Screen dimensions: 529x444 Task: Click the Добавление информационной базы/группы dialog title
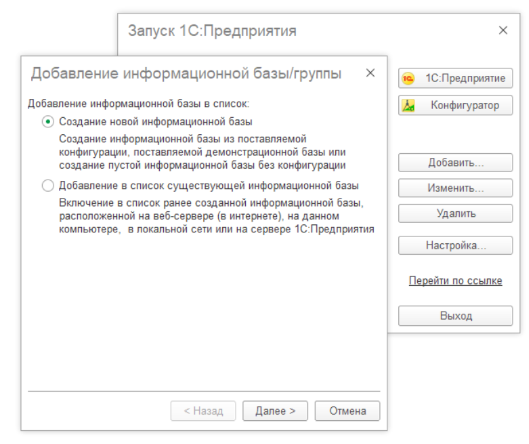tap(186, 74)
